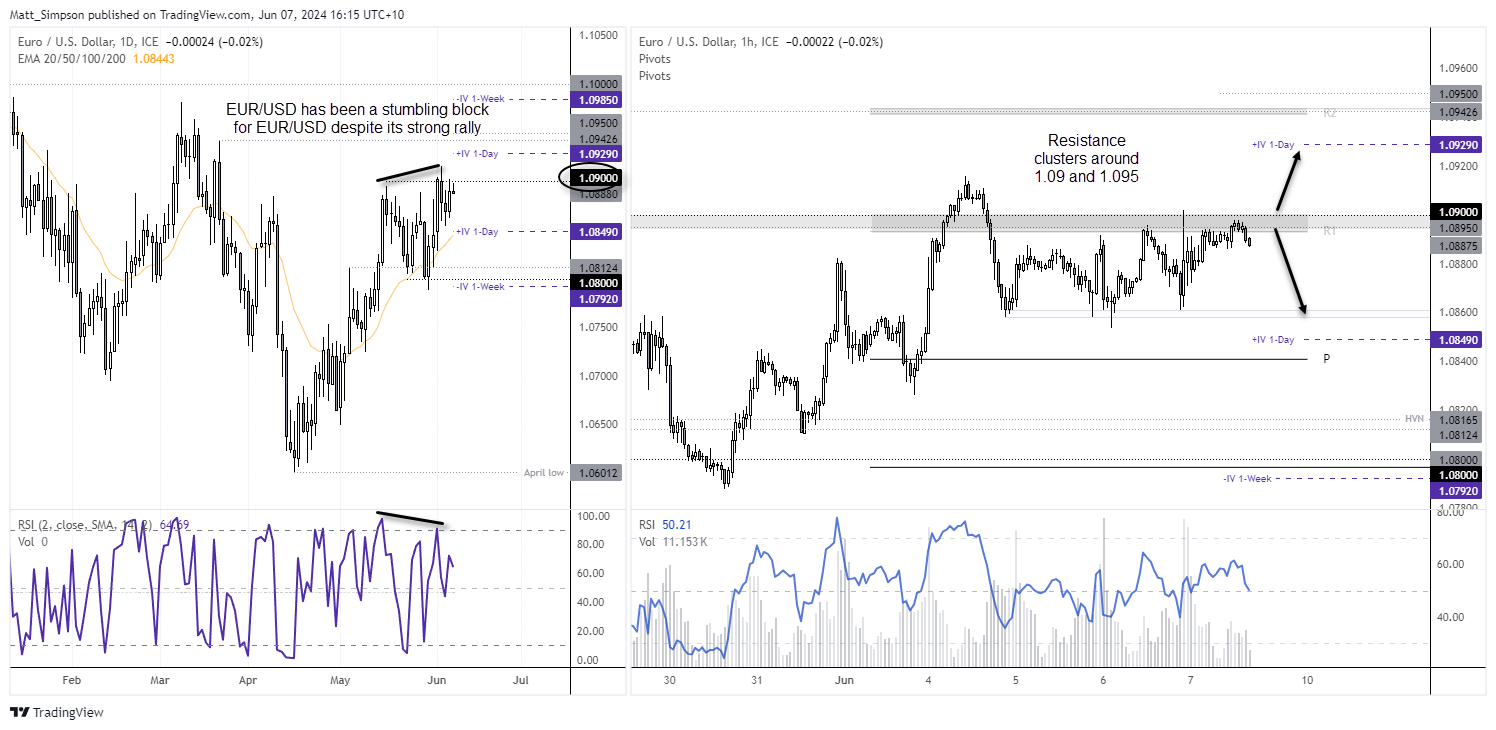This screenshot has width=1496, height=730.
Task: Click the purple 1.07920 label on 1h chart
Action: tap(1456, 491)
